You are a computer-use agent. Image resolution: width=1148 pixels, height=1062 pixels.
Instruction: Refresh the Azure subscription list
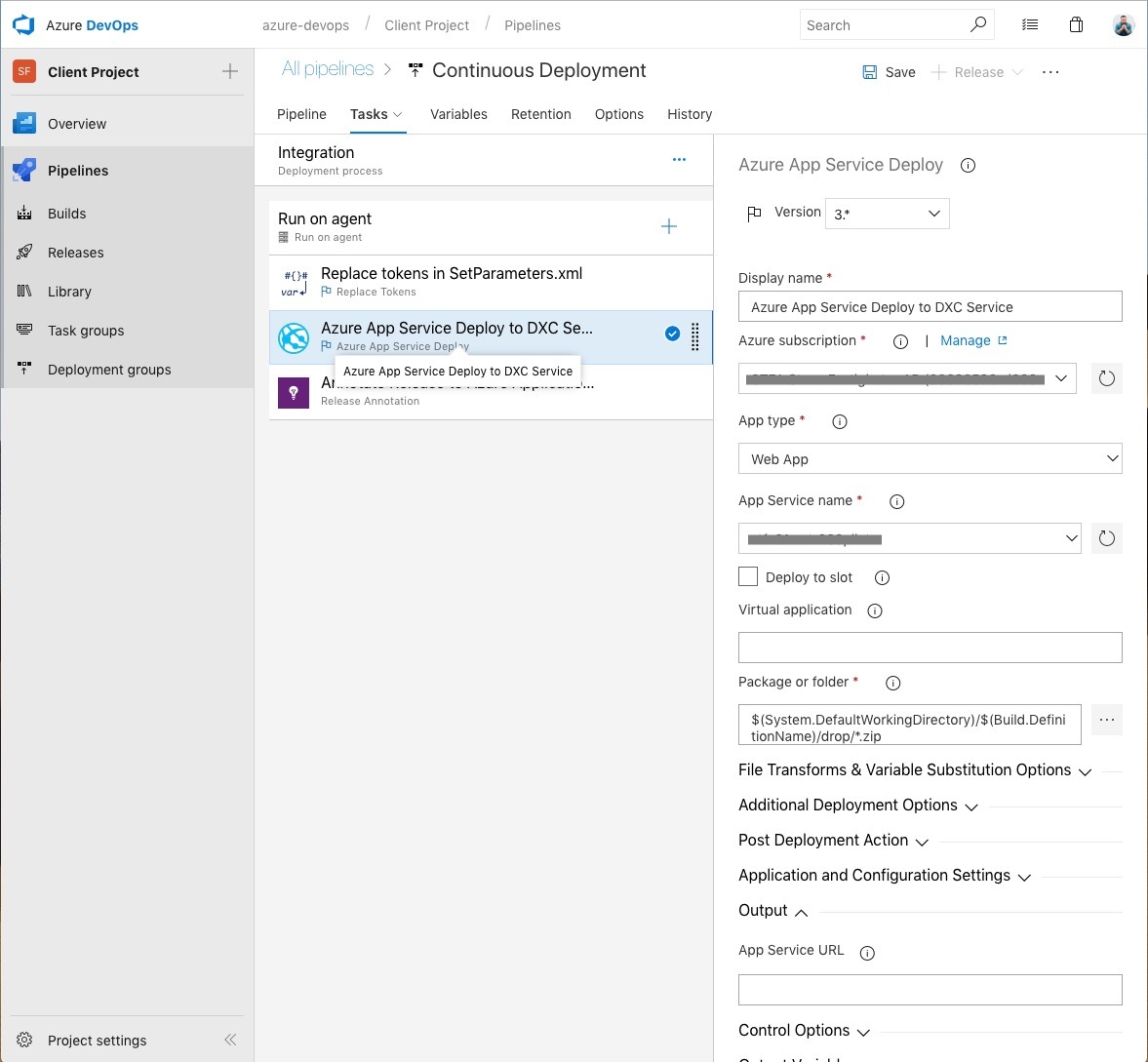tap(1106, 378)
